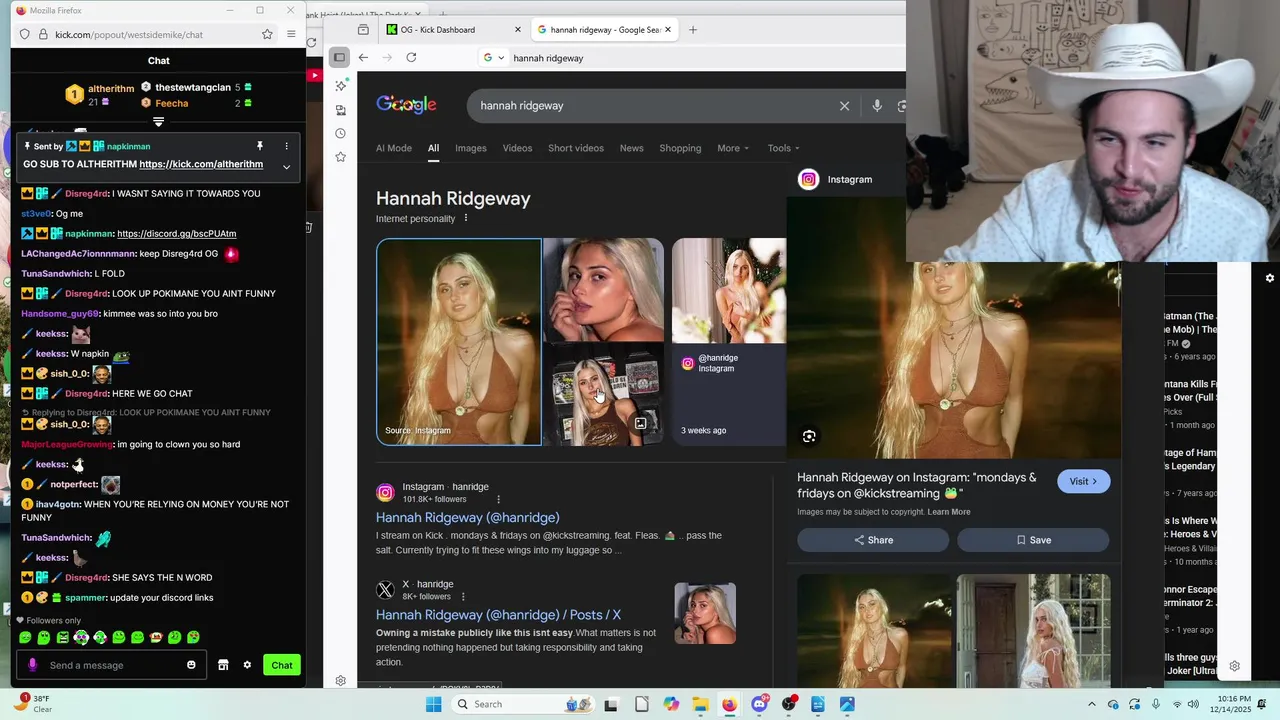Bookmark the Kick chat popout with star
This screenshot has height=720, width=1280.
(267, 34)
